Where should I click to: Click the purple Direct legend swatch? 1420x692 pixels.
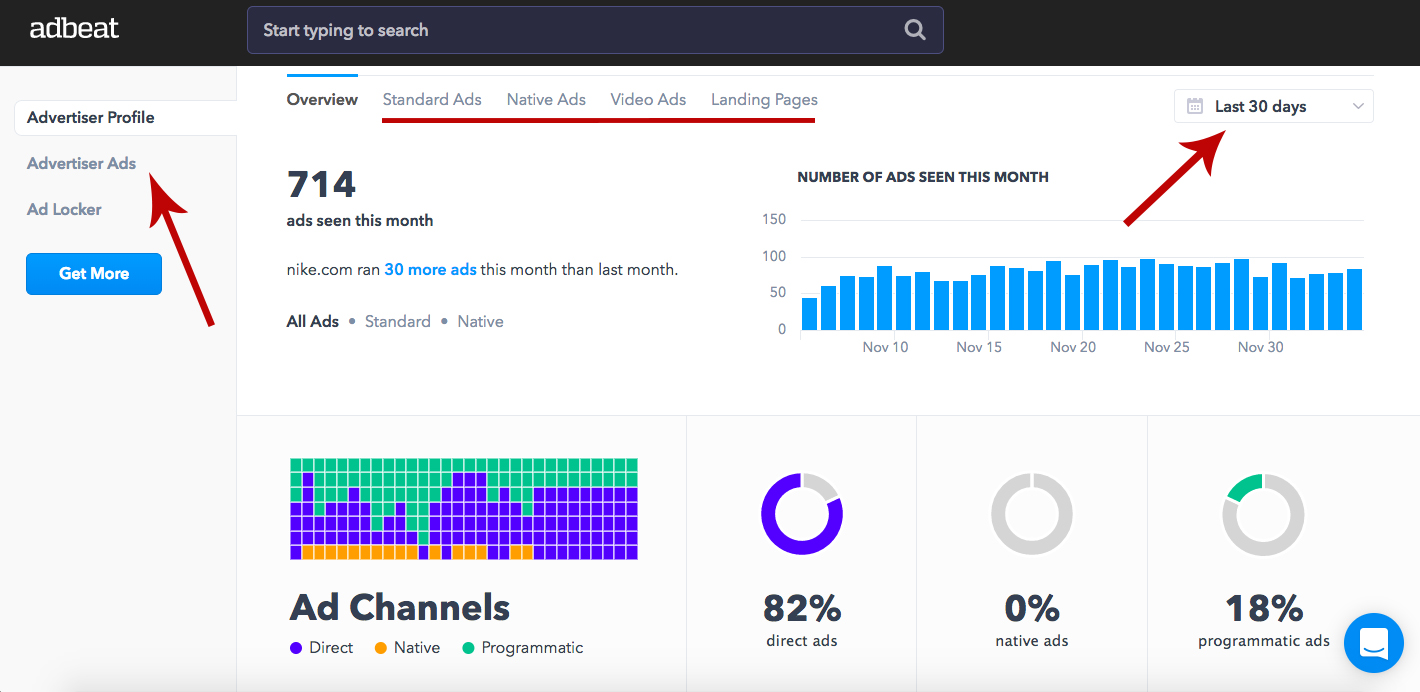coord(296,648)
